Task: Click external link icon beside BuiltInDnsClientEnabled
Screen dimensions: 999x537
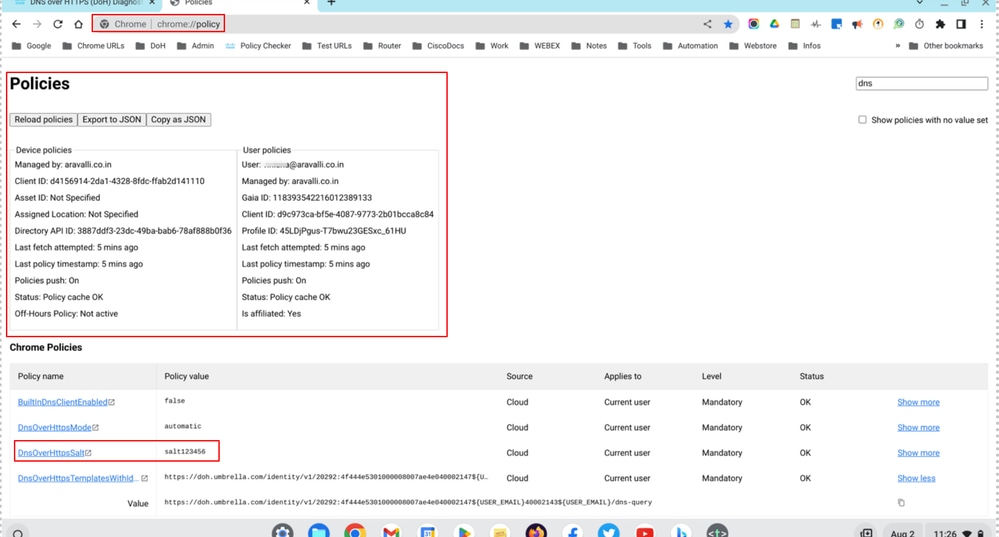Action: [x=111, y=402]
